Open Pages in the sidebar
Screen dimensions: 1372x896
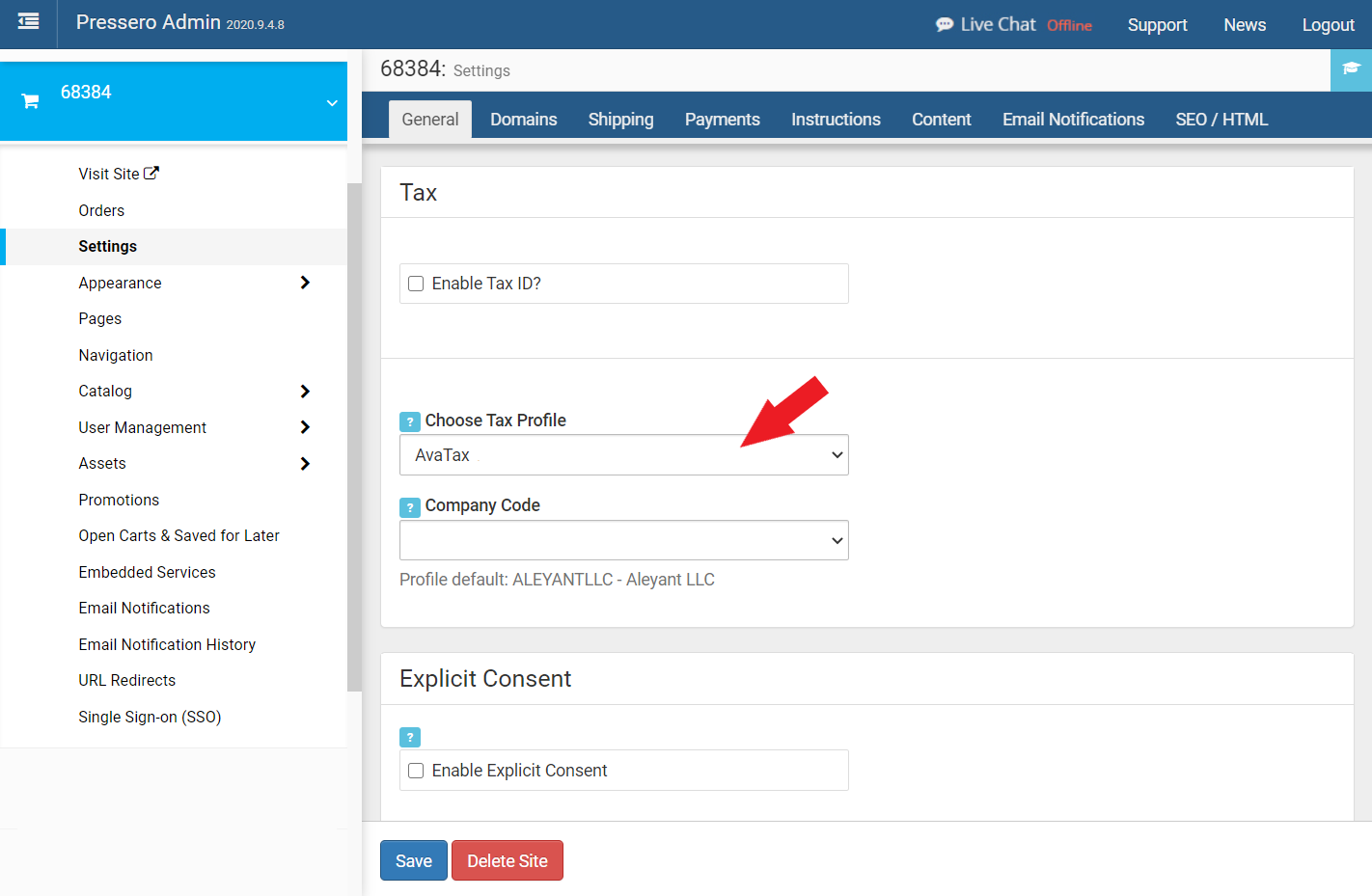click(x=100, y=319)
